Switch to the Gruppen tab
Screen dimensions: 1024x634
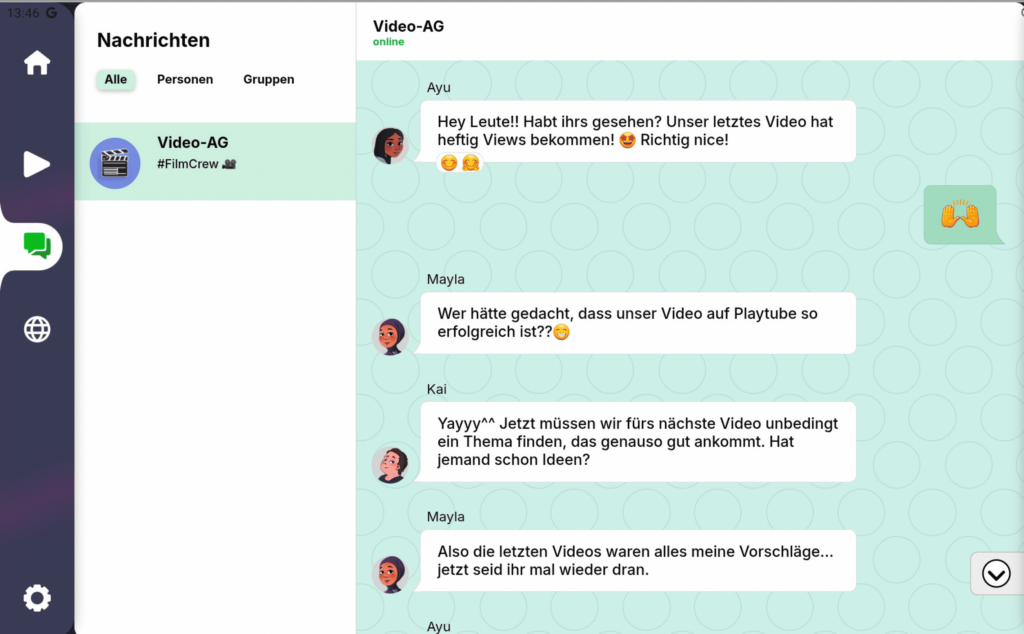[268, 80]
